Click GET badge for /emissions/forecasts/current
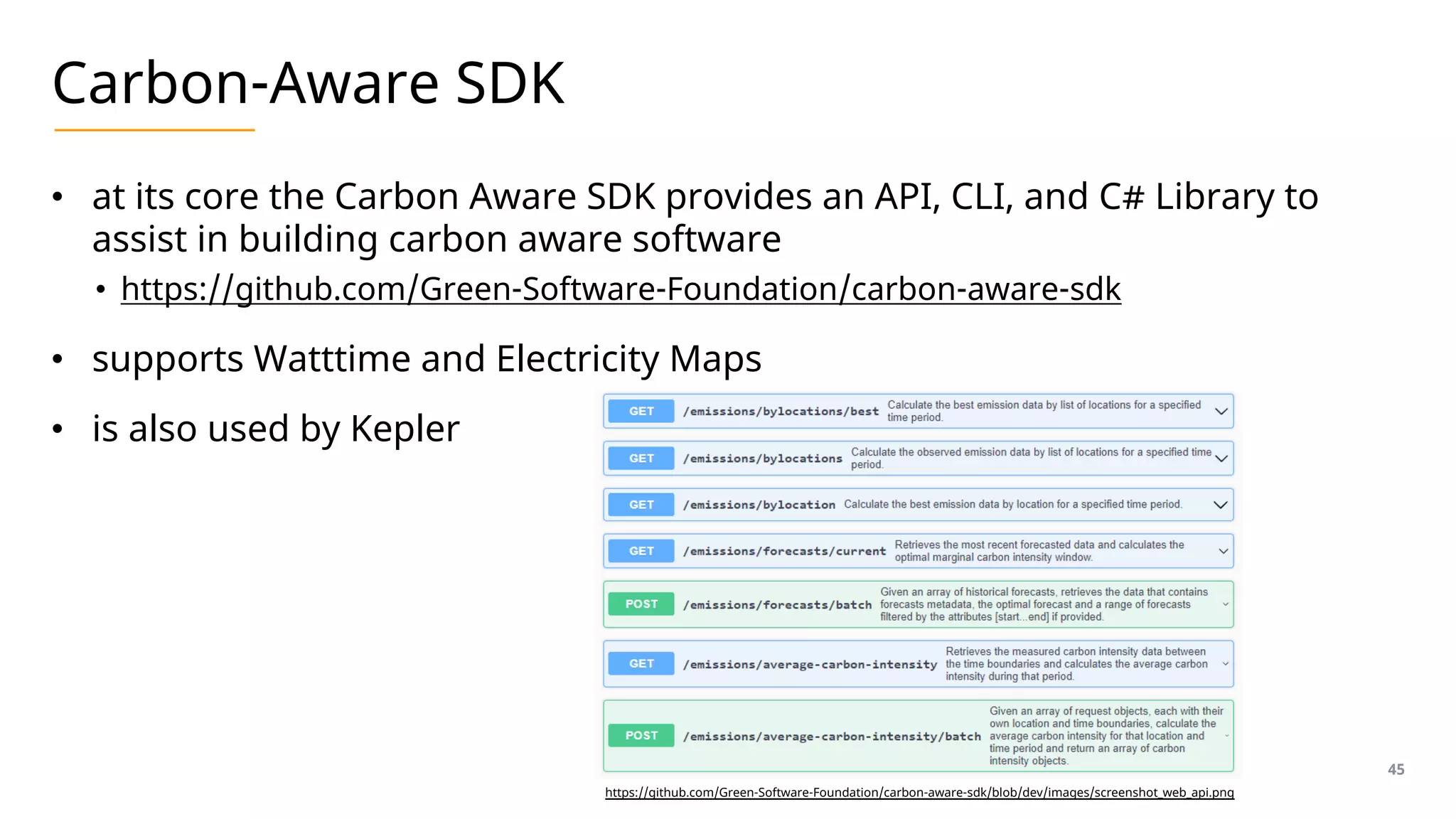1456x819 pixels. tap(641, 551)
